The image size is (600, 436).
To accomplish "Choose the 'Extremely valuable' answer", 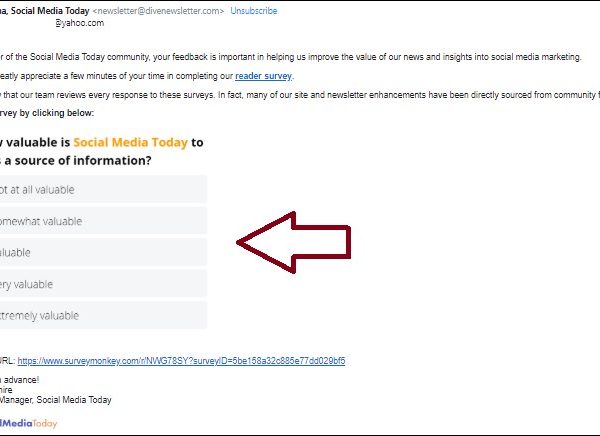I will pos(100,316).
